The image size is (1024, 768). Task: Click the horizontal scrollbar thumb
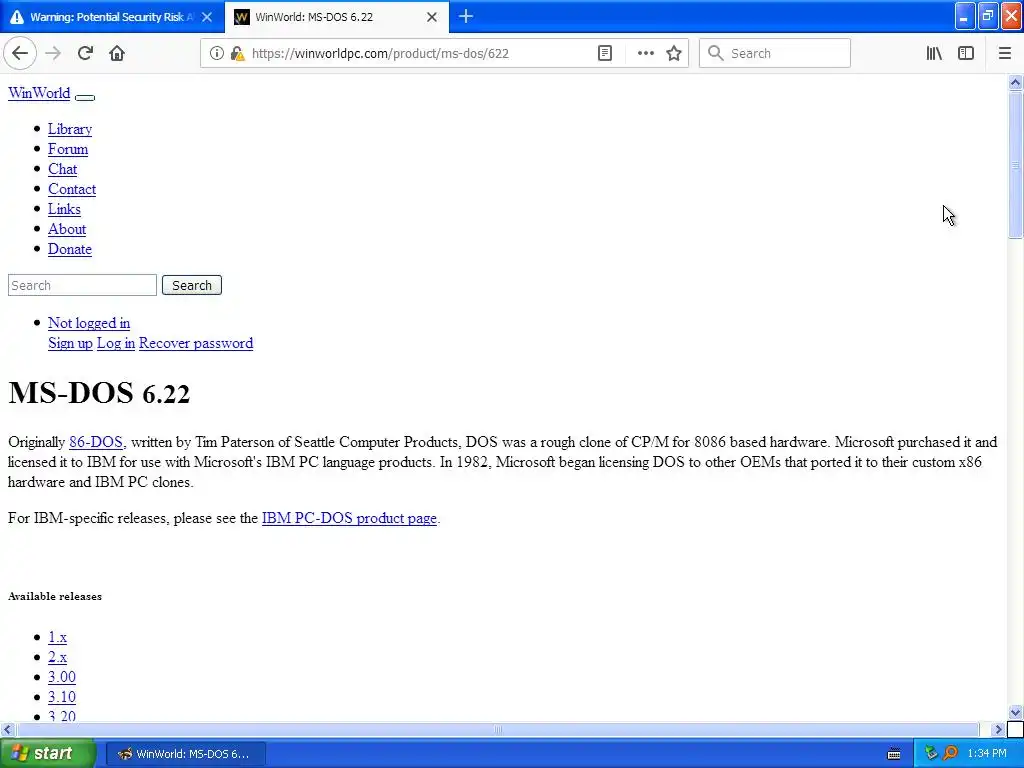[498, 729]
